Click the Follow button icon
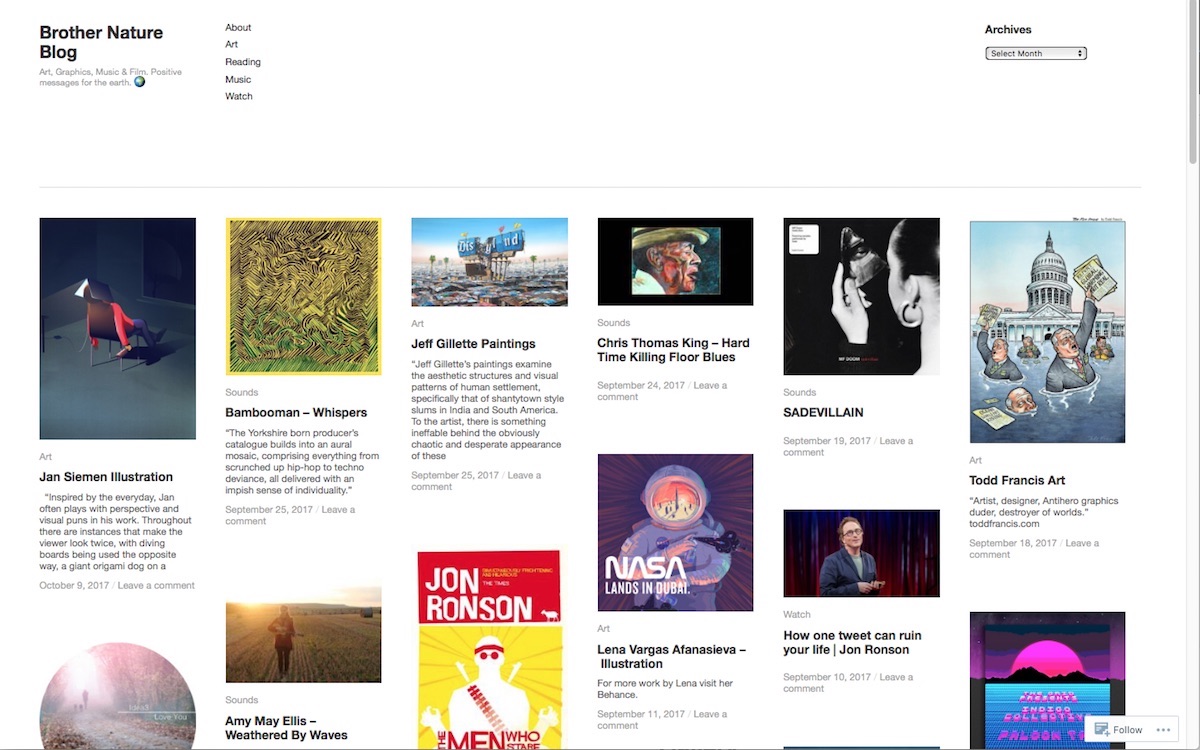This screenshot has height=750, width=1200. (x=1102, y=730)
